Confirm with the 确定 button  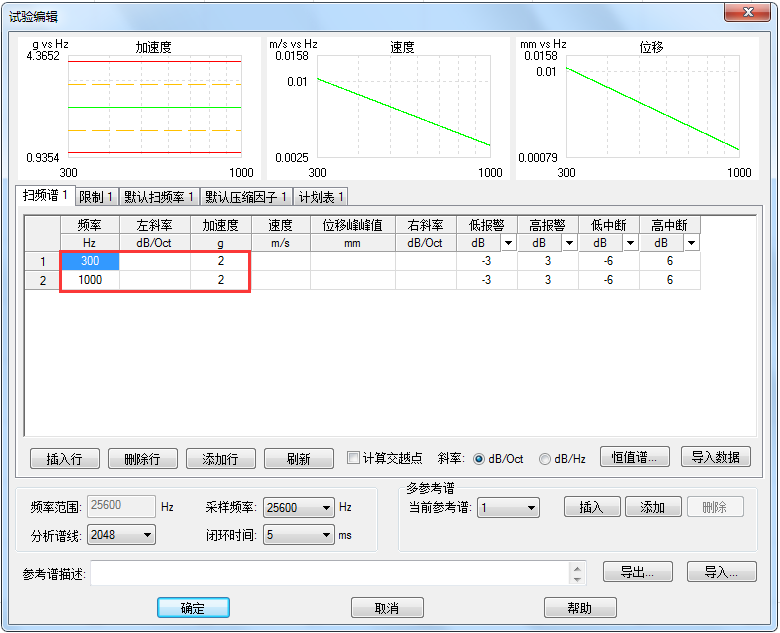click(x=193, y=608)
